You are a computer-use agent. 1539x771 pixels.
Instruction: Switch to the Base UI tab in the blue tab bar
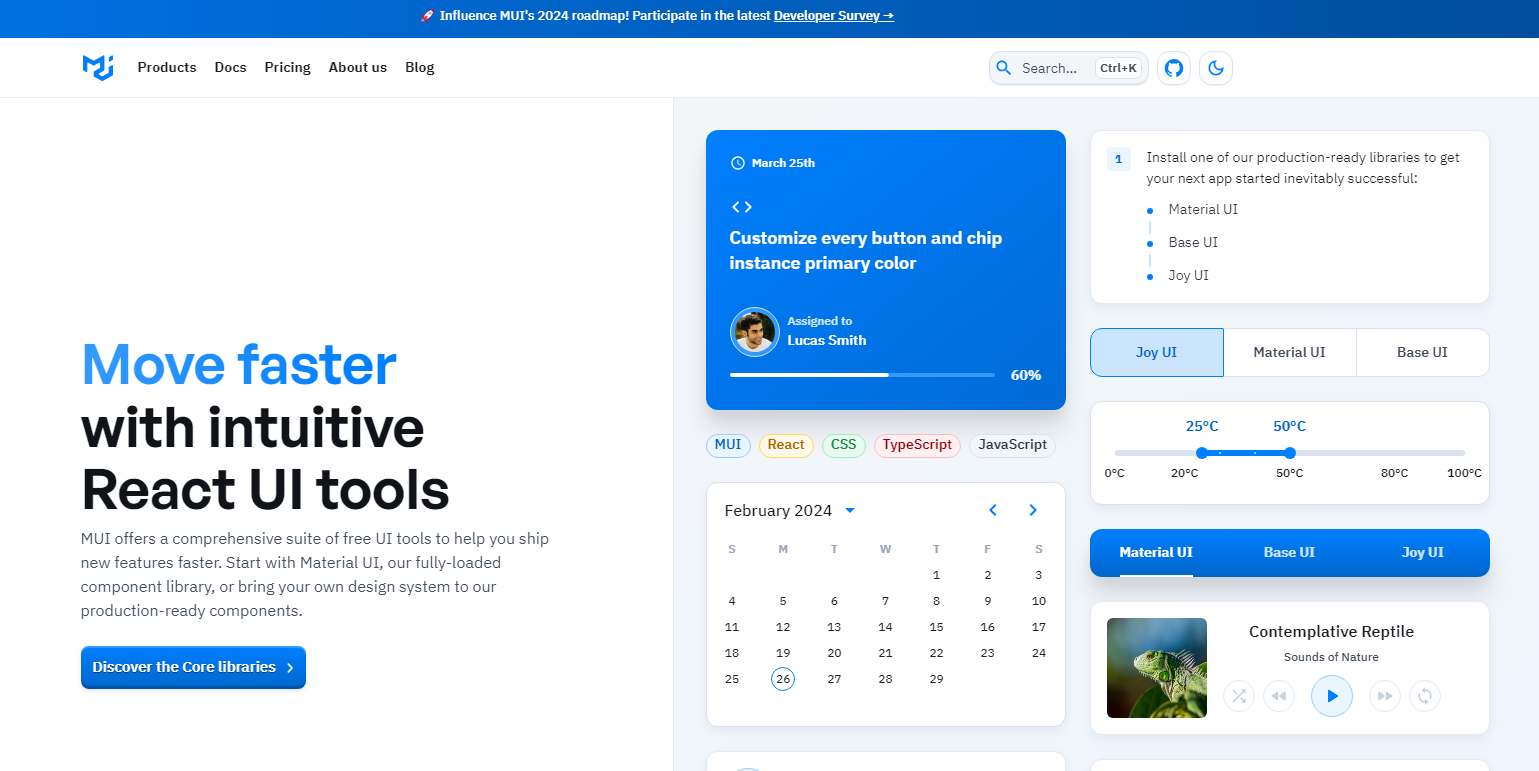[1289, 553]
